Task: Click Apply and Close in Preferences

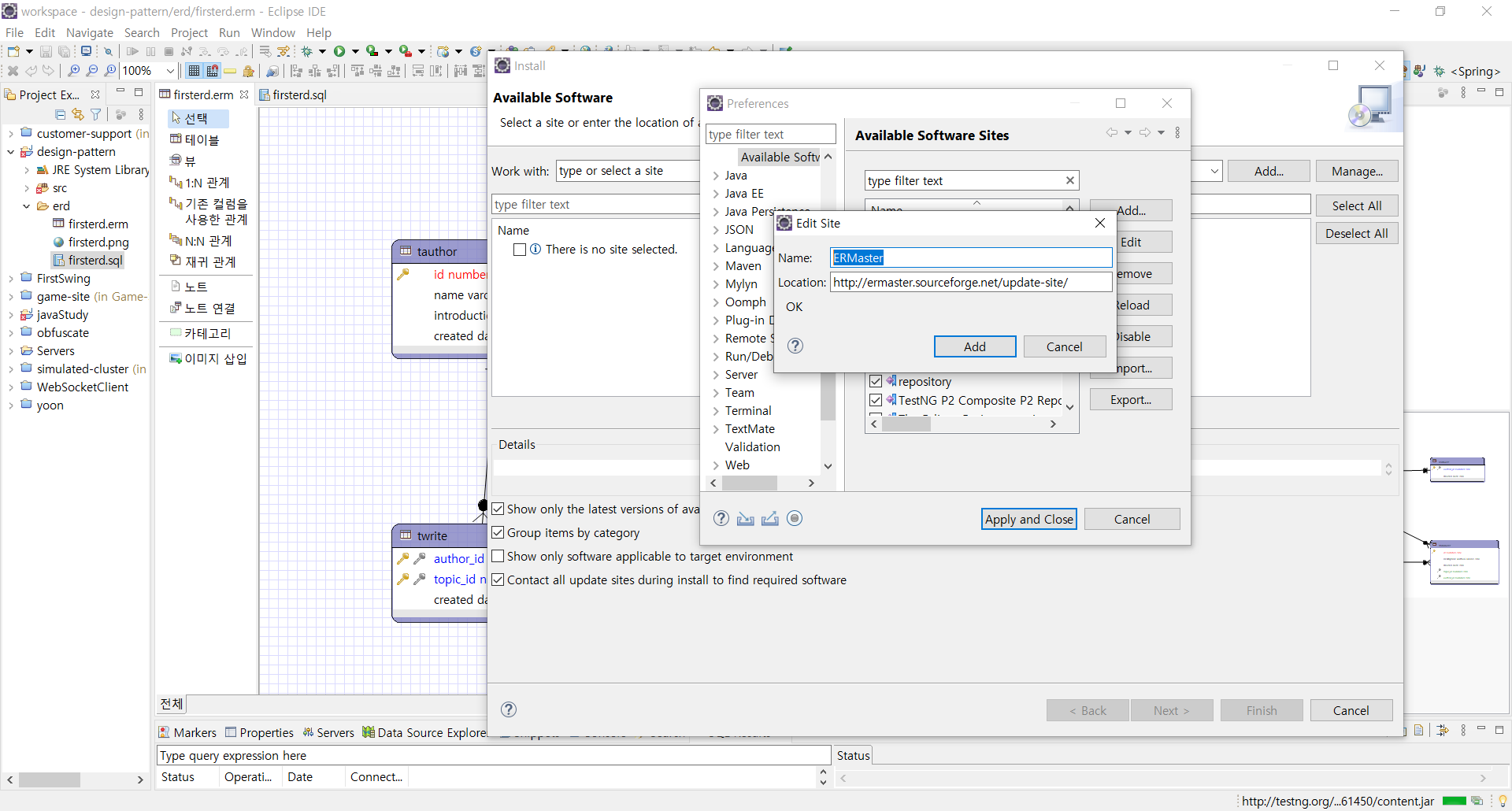Action: tap(1028, 519)
